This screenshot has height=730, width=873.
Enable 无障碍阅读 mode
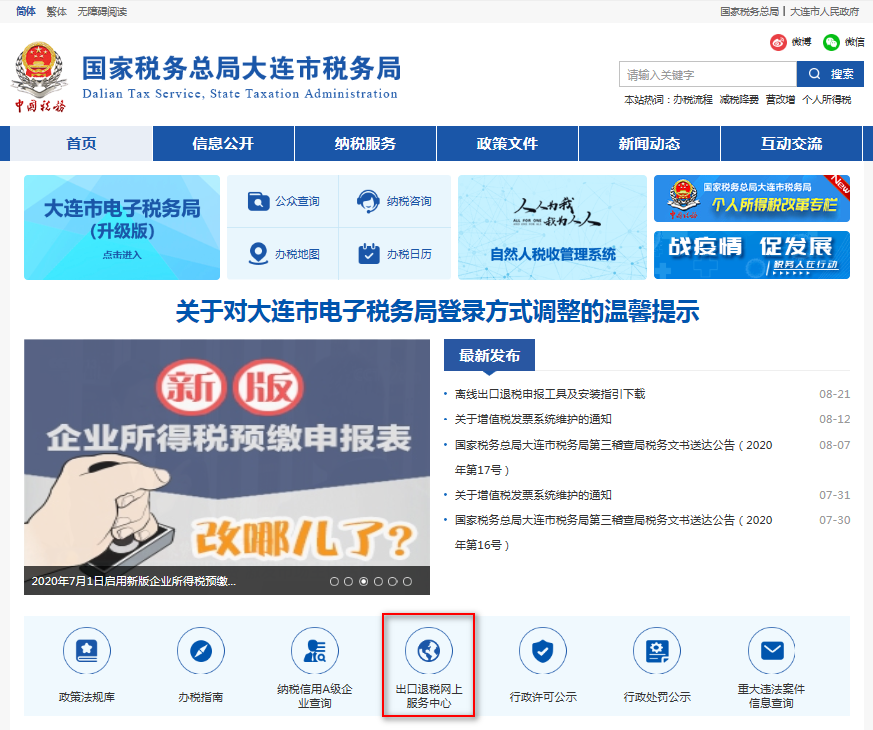[102, 11]
